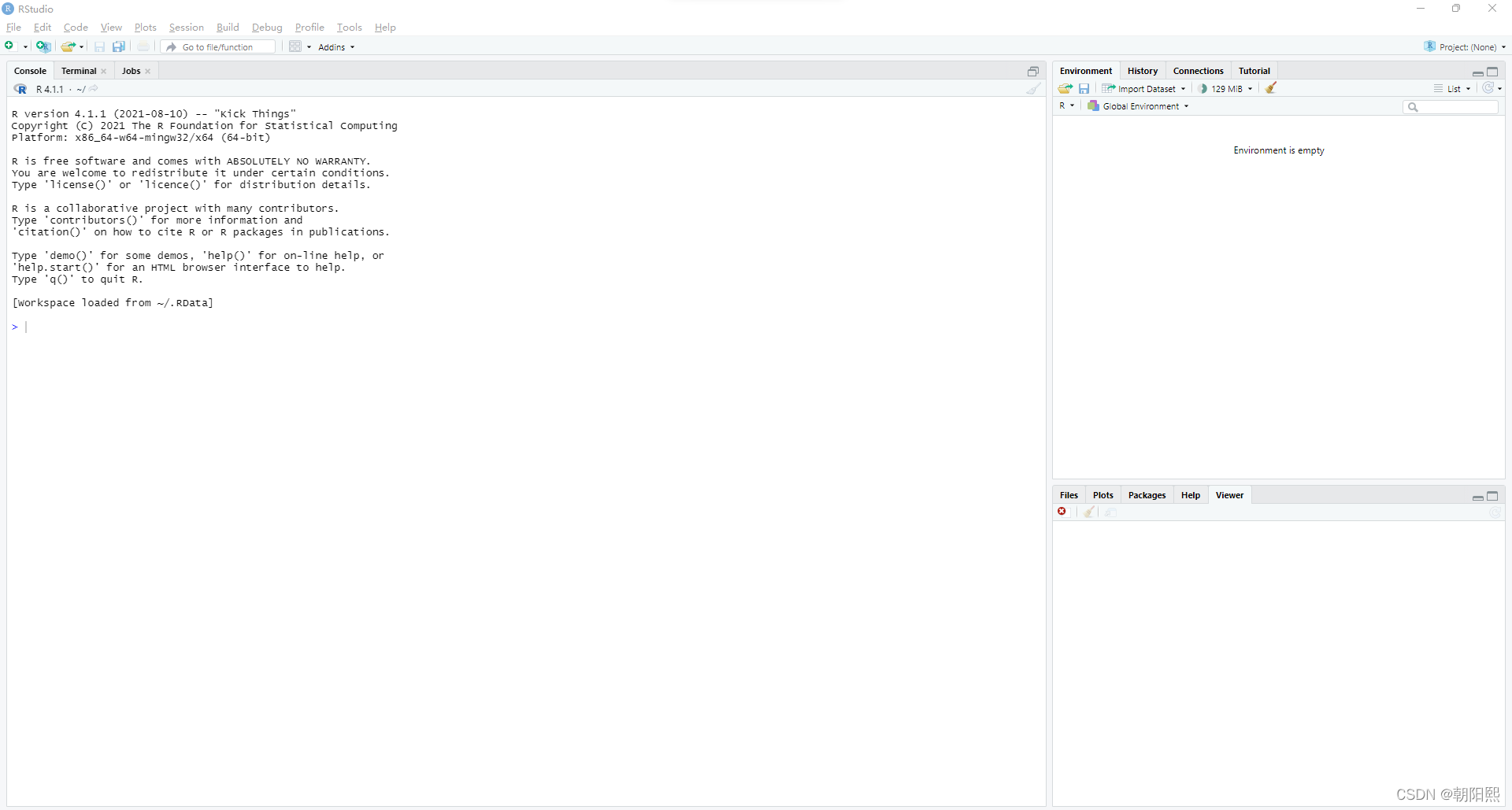
Task: Expand the recent files dropdown arrow
Action: [x=82, y=47]
